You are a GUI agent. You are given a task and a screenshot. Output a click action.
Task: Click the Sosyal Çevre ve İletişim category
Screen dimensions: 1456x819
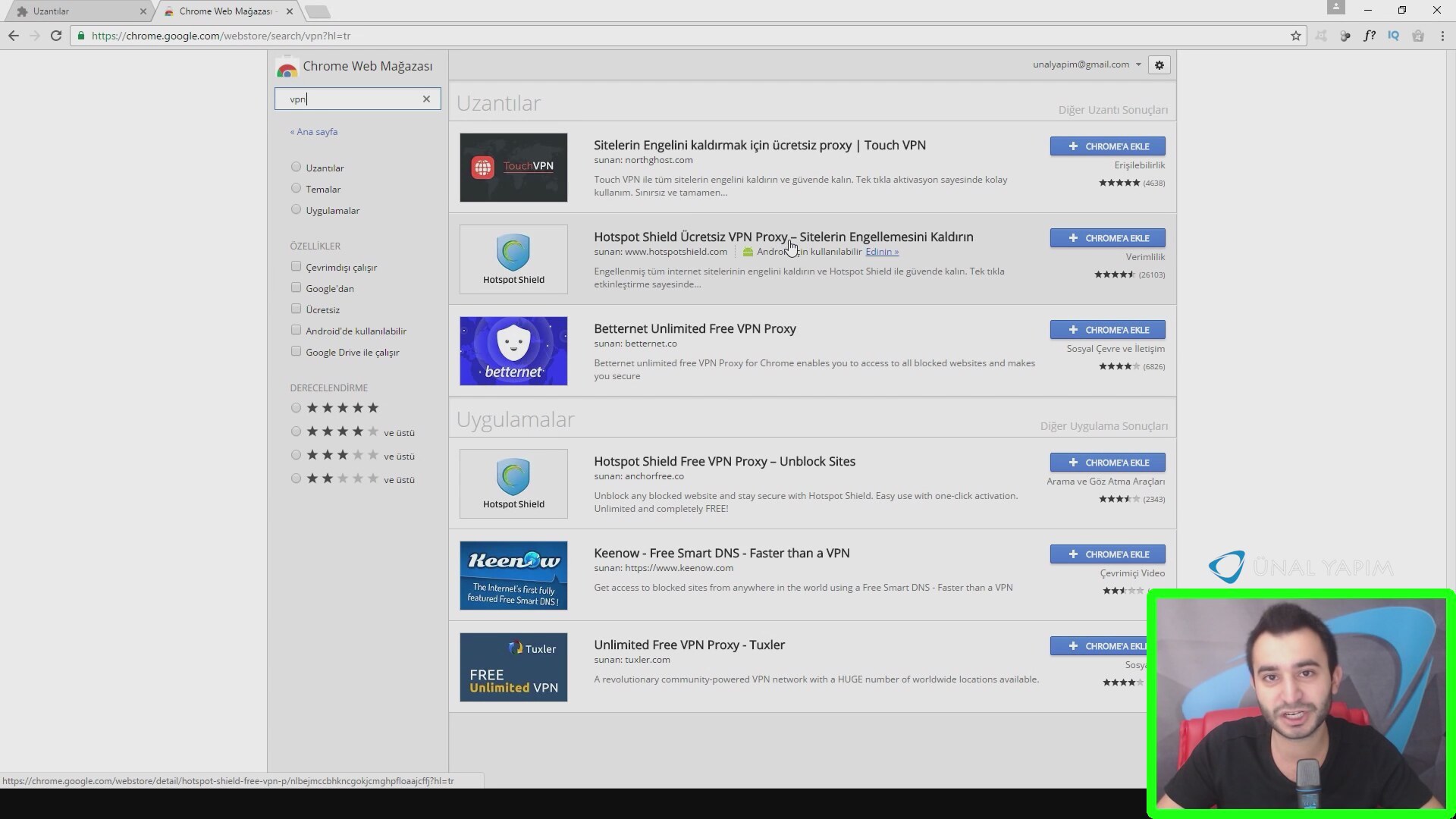(x=1116, y=349)
